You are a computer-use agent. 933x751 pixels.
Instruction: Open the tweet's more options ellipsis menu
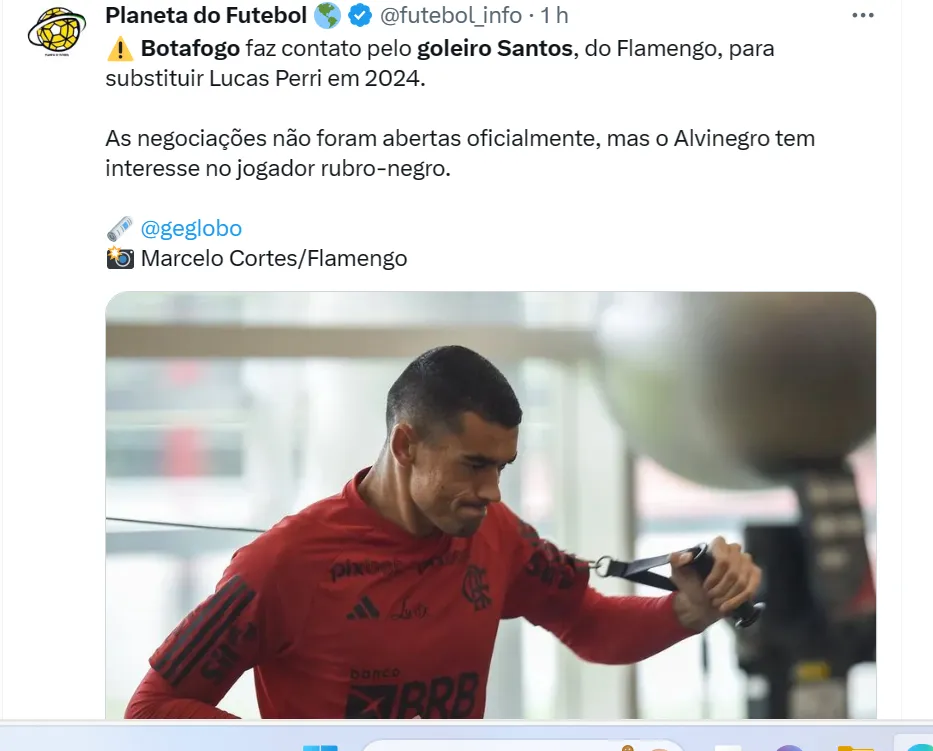tap(863, 15)
